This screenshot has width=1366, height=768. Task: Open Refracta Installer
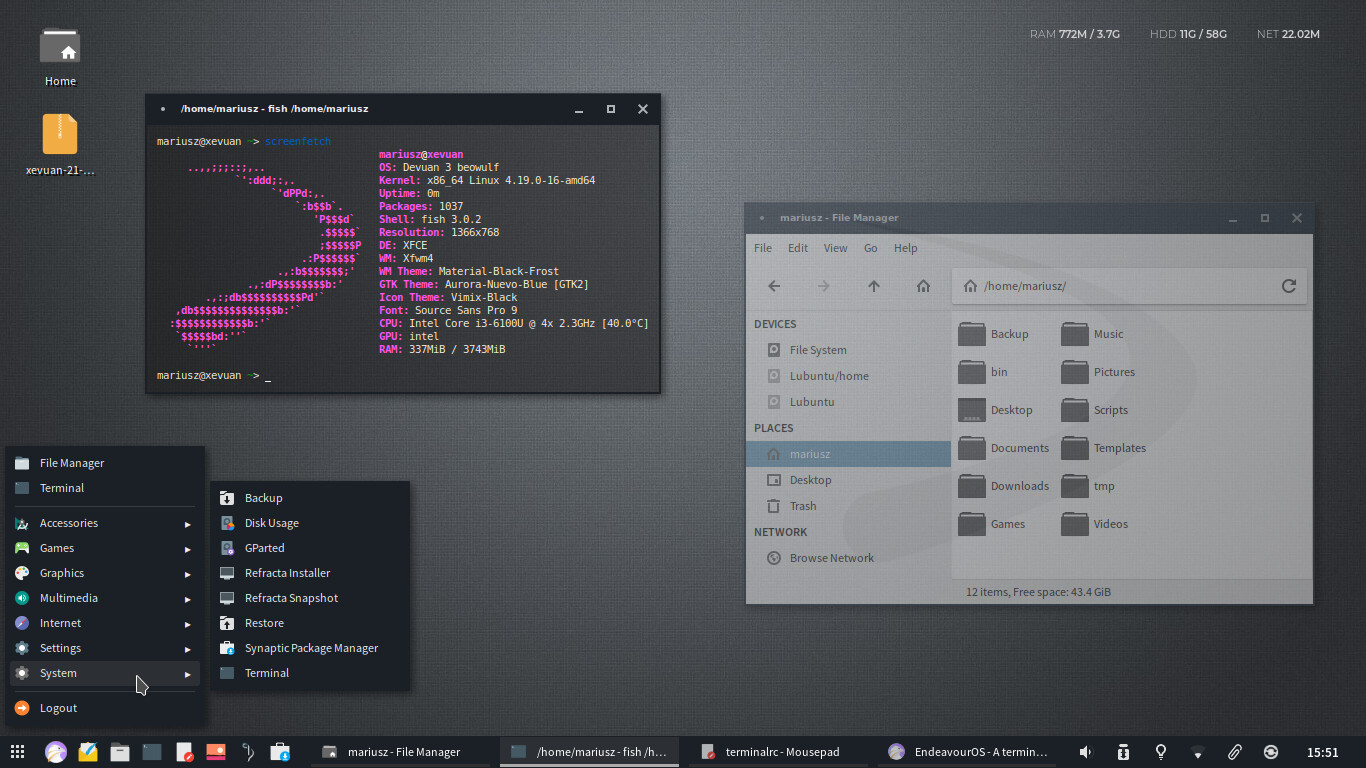(x=310, y=573)
